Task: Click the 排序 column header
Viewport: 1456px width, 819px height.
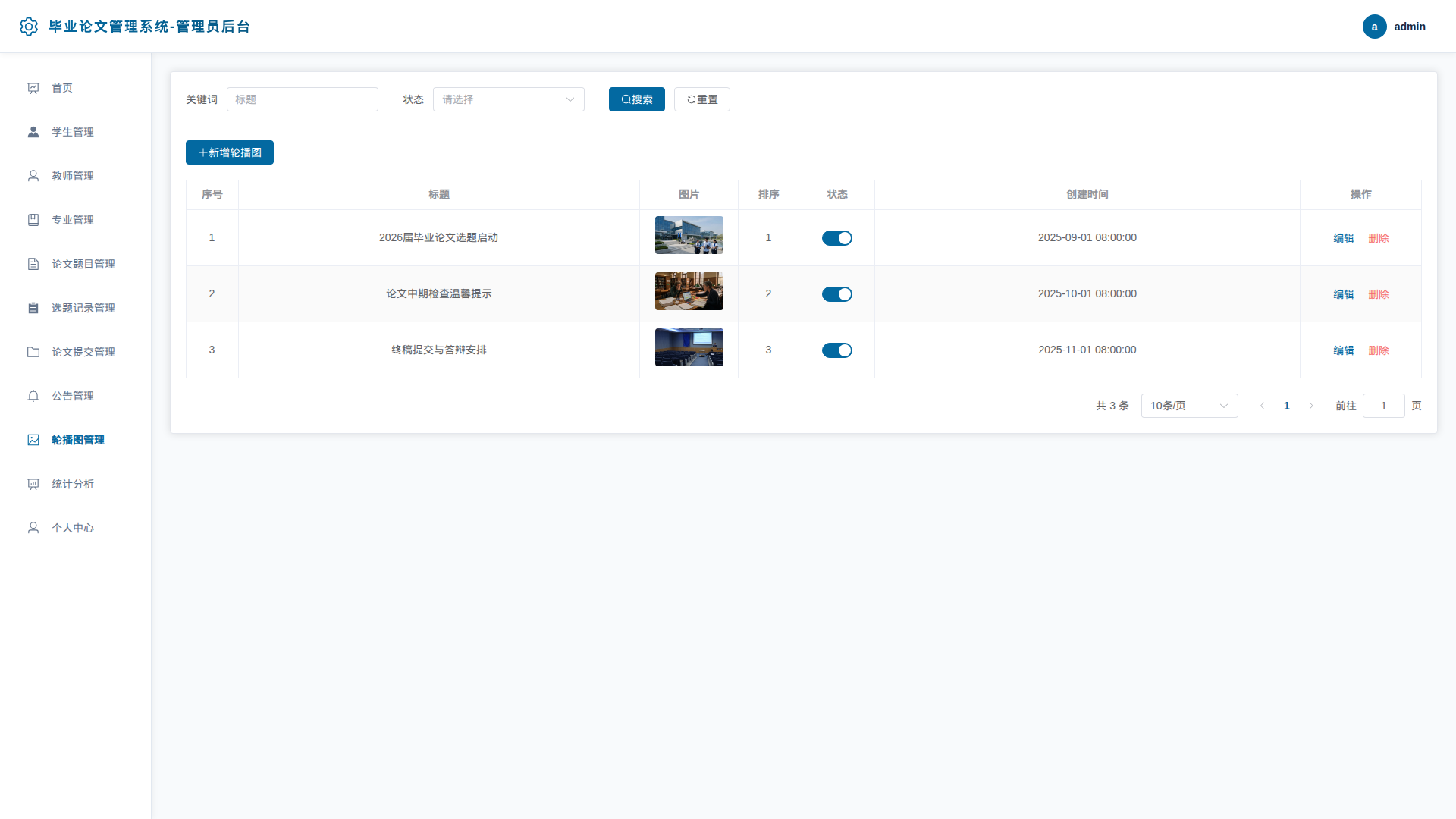Action: tap(768, 195)
